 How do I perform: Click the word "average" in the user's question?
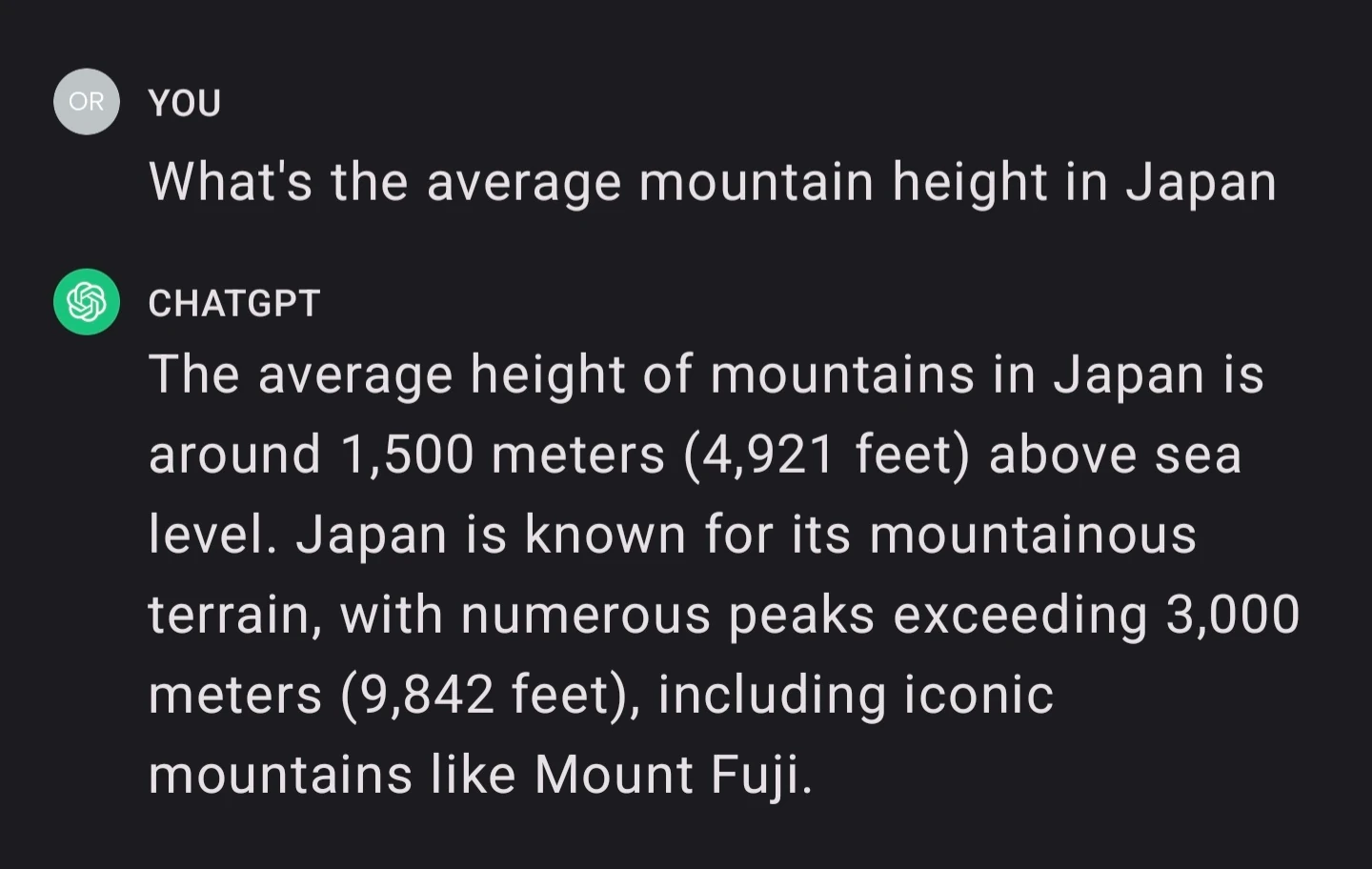[x=523, y=183]
